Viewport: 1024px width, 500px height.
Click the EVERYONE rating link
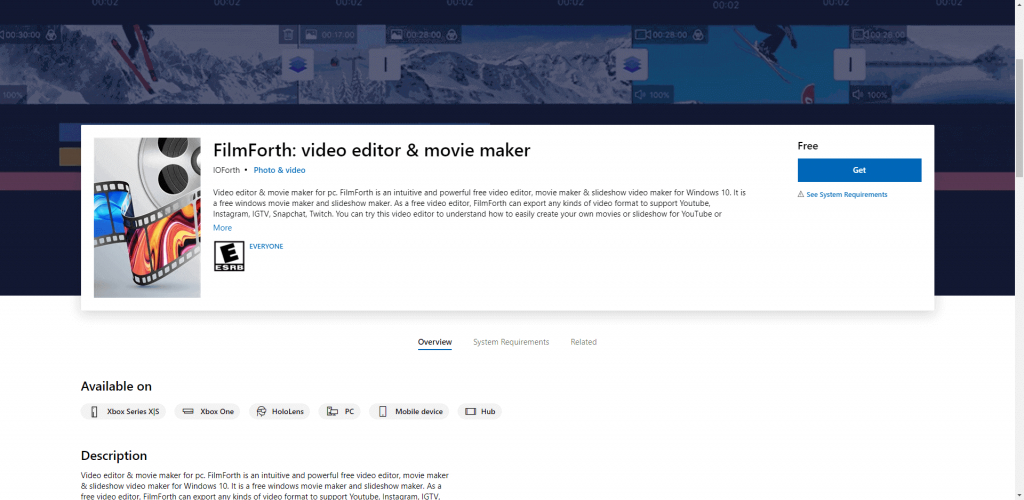point(266,246)
